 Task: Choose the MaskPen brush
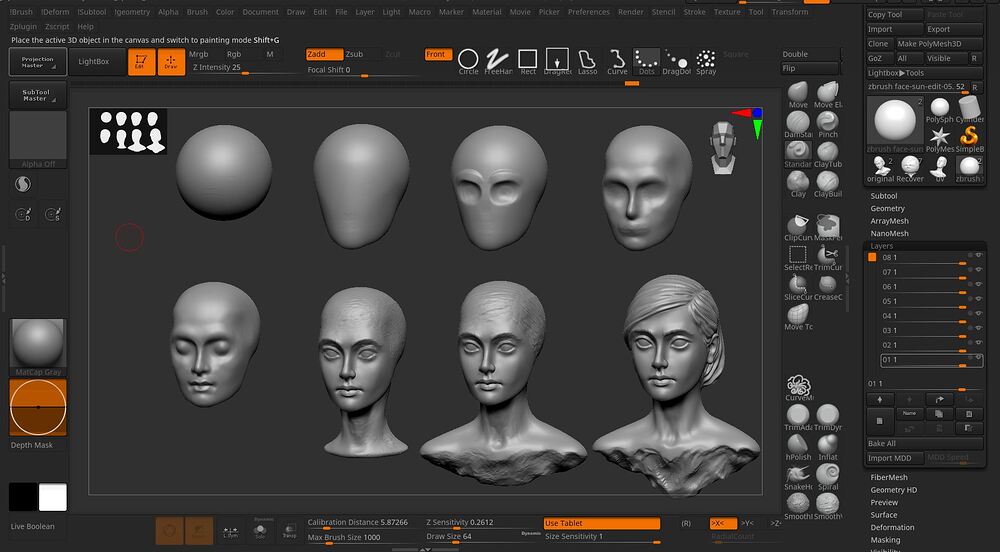828,228
